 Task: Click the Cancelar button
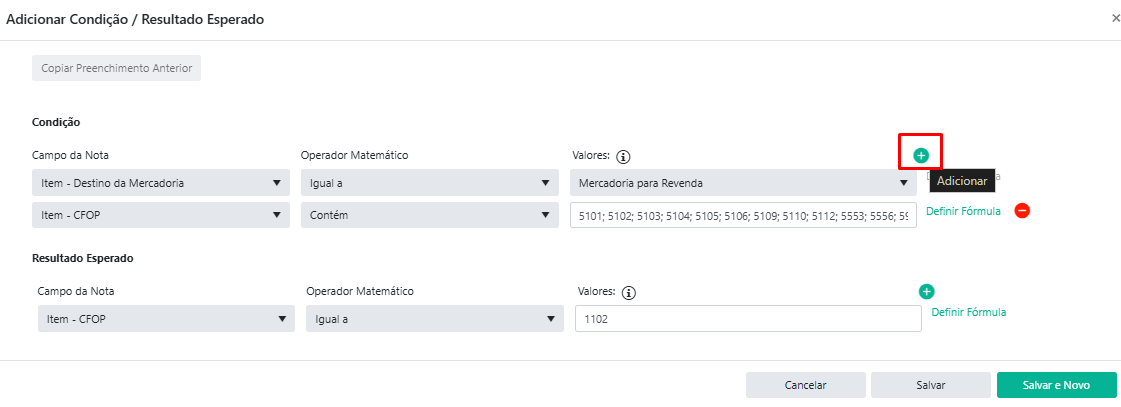coord(805,385)
